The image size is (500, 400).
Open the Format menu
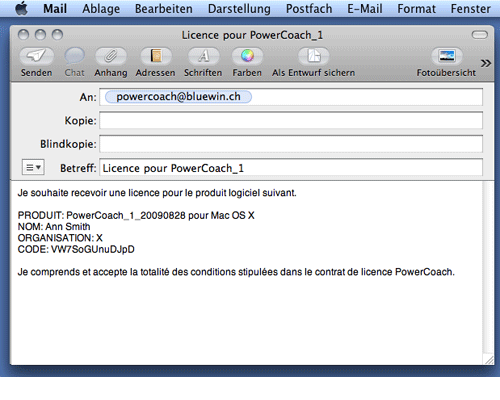pos(416,9)
